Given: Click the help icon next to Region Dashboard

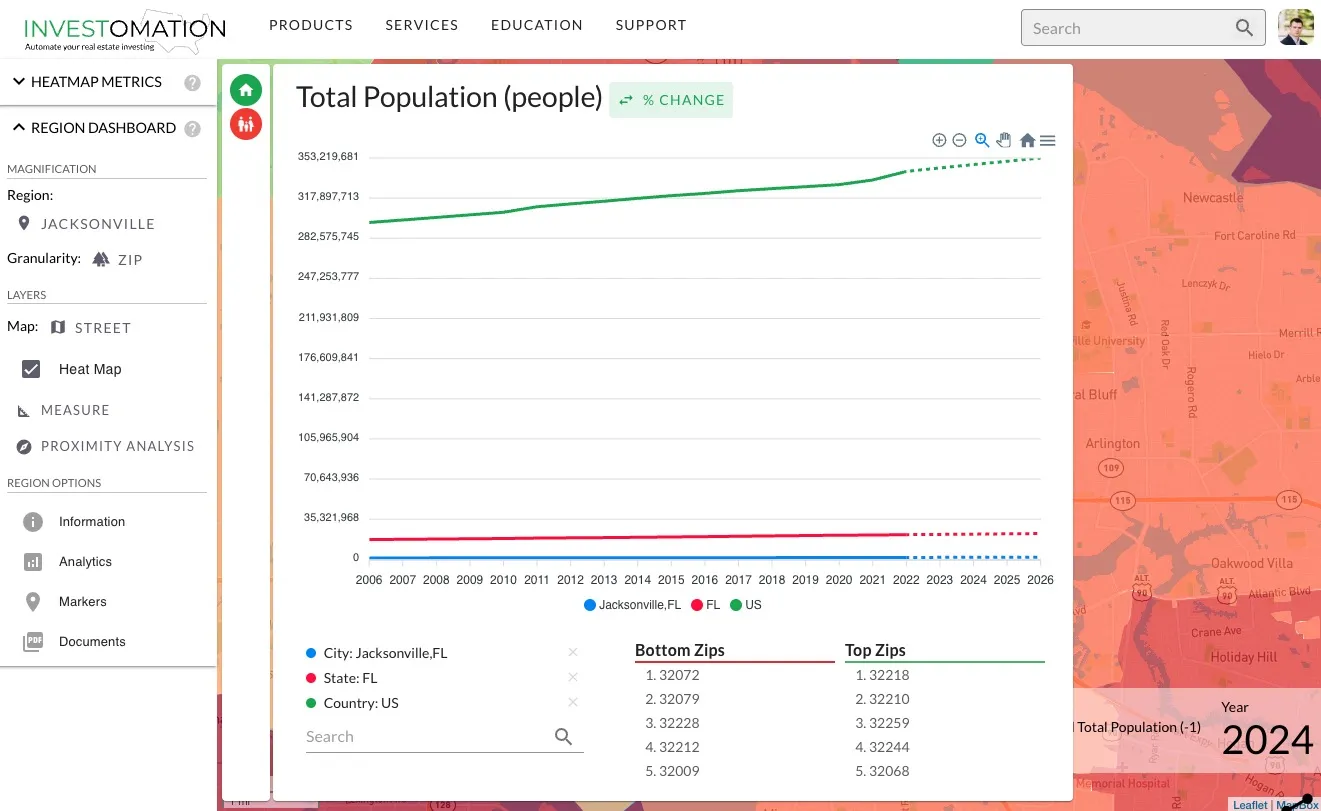Looking at the screenshot, I should coord(191,128).
